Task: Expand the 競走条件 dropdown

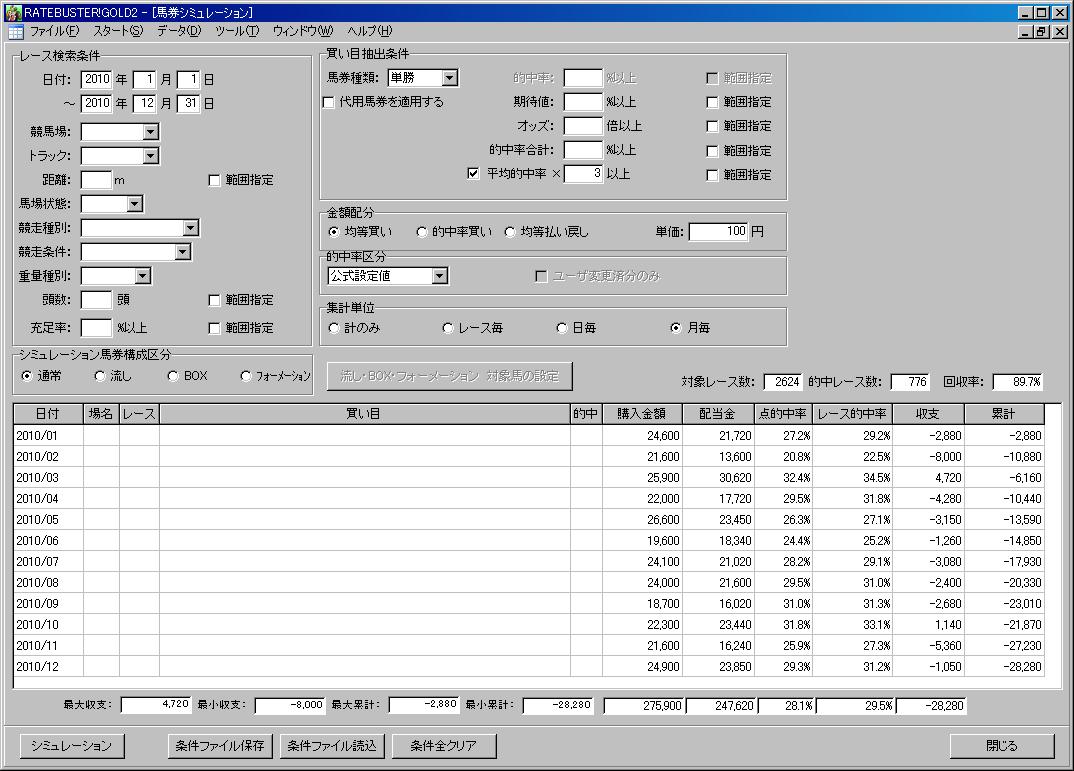Action: [x=182, y=251]
